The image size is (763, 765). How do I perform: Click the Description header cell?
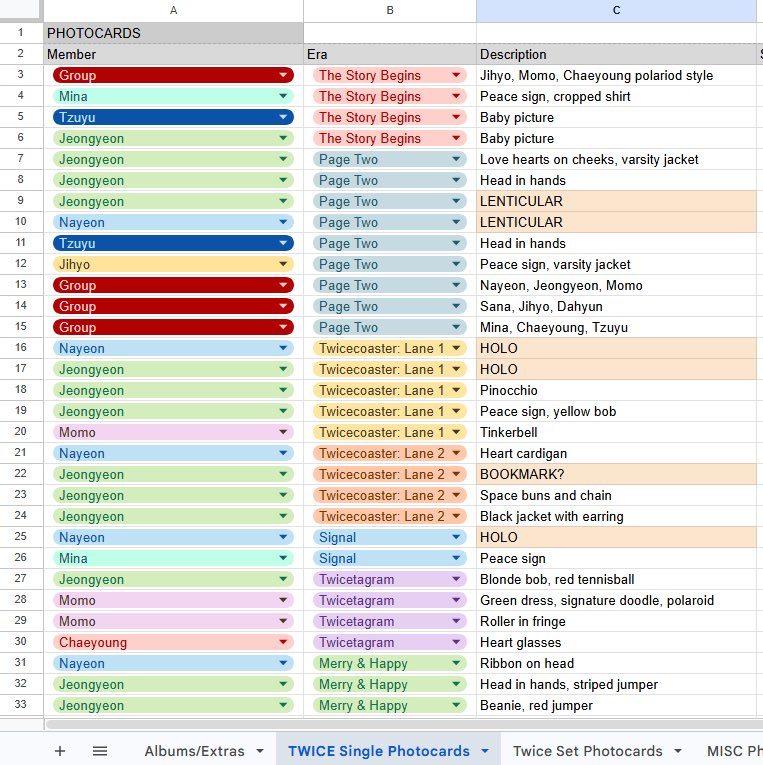[x=616, y=54]
